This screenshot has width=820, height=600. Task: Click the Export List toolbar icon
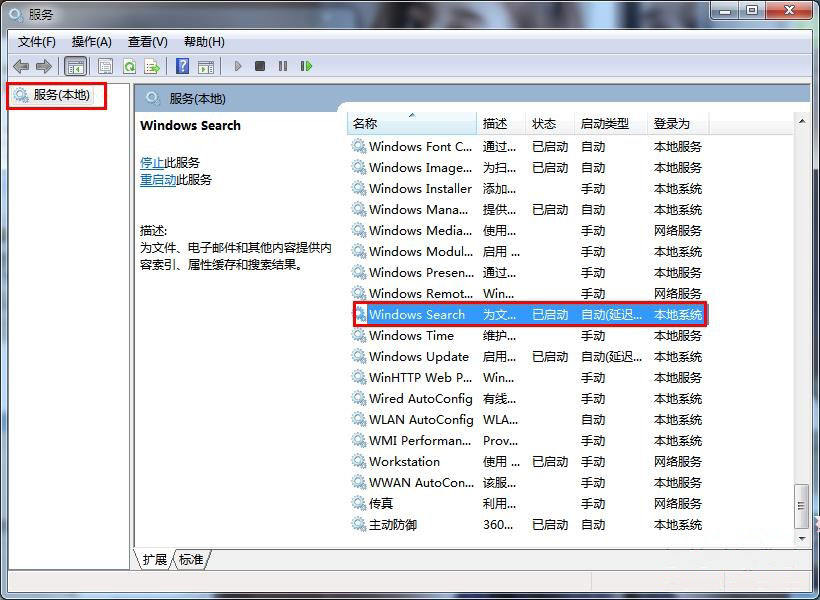pyautogui.click(x=152, y=66)
